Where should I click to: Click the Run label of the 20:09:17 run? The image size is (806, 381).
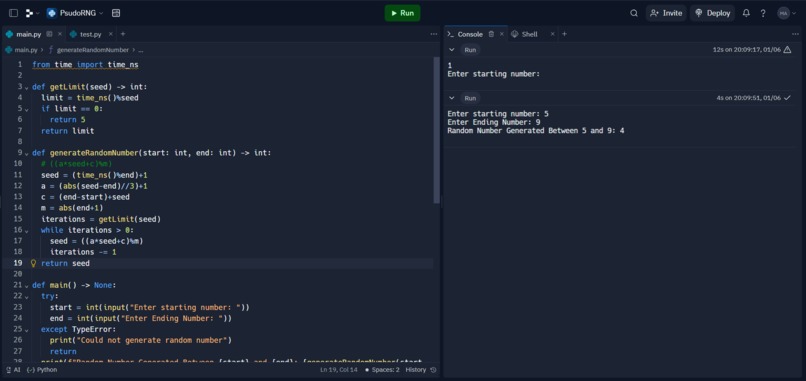(470, 50)
